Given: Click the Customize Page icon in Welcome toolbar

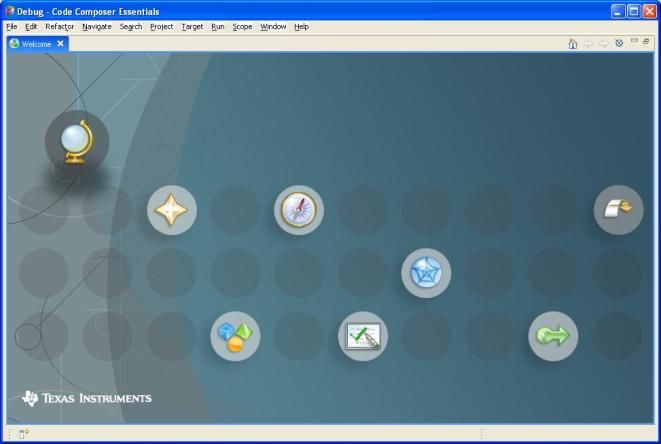Looking at the screenshot, I should [x=619, y=43].
